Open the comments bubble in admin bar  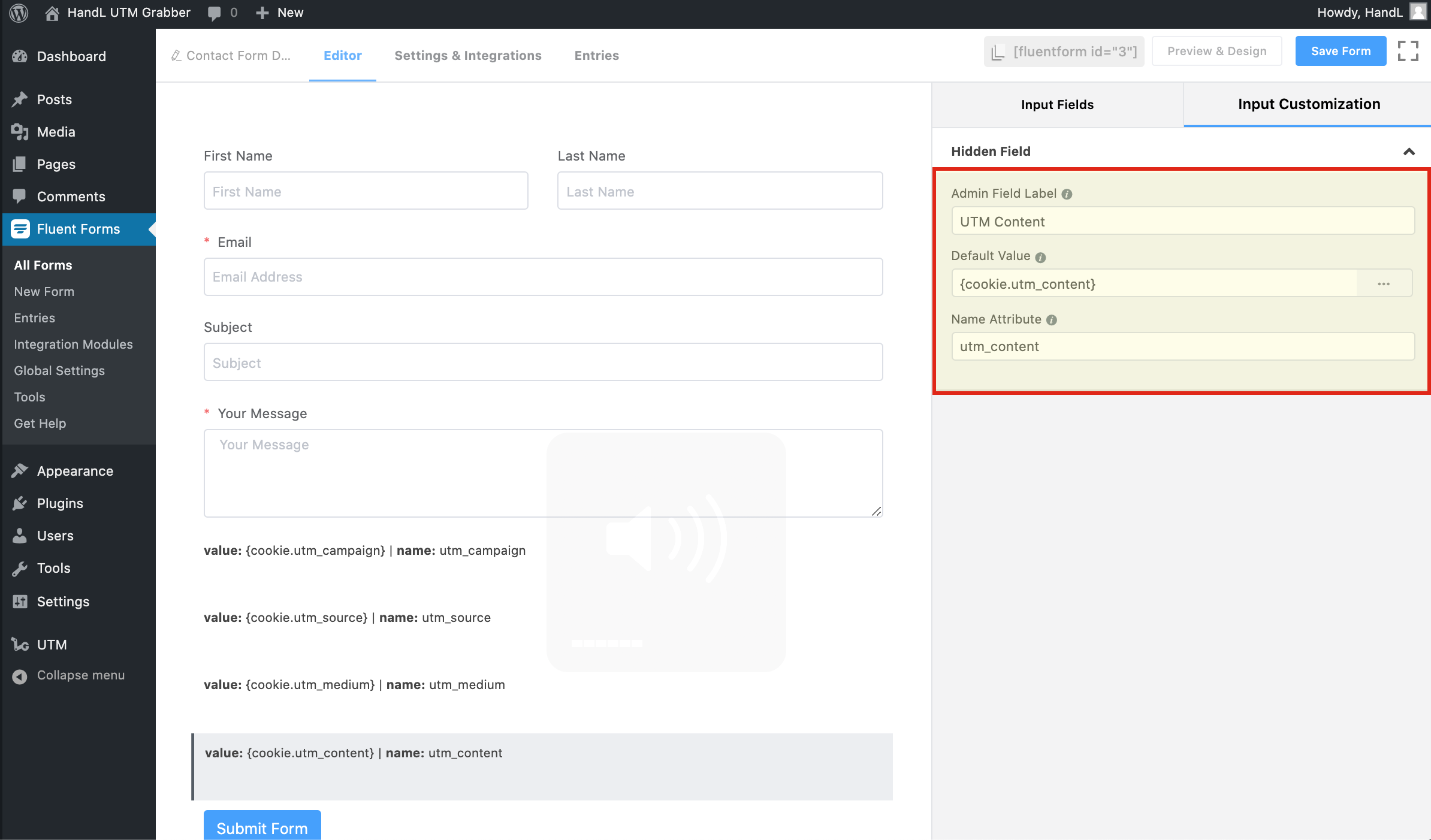click(214, 13)
